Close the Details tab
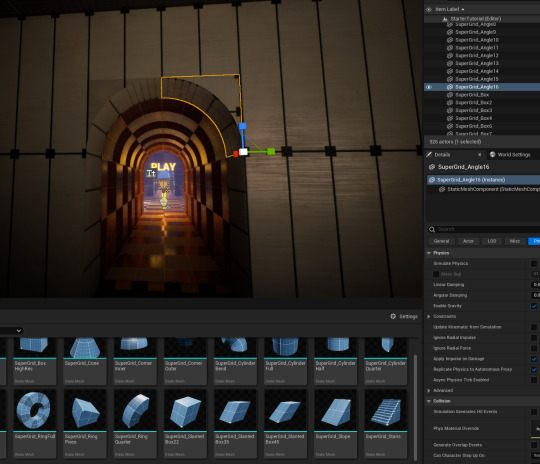This screenshot has width=540, height=464. 479,155
